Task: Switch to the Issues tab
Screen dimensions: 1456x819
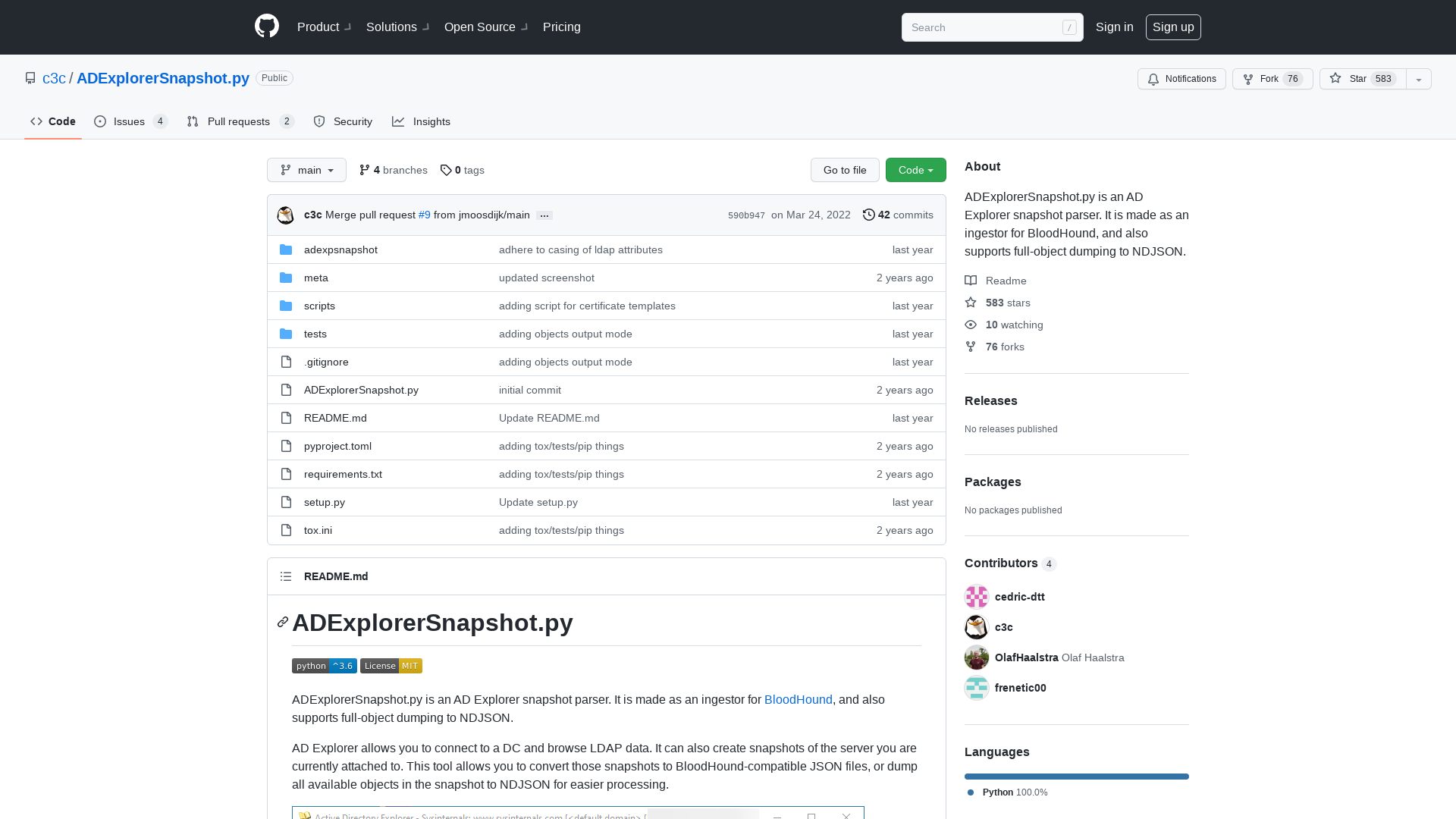Action: pos(130,121)
